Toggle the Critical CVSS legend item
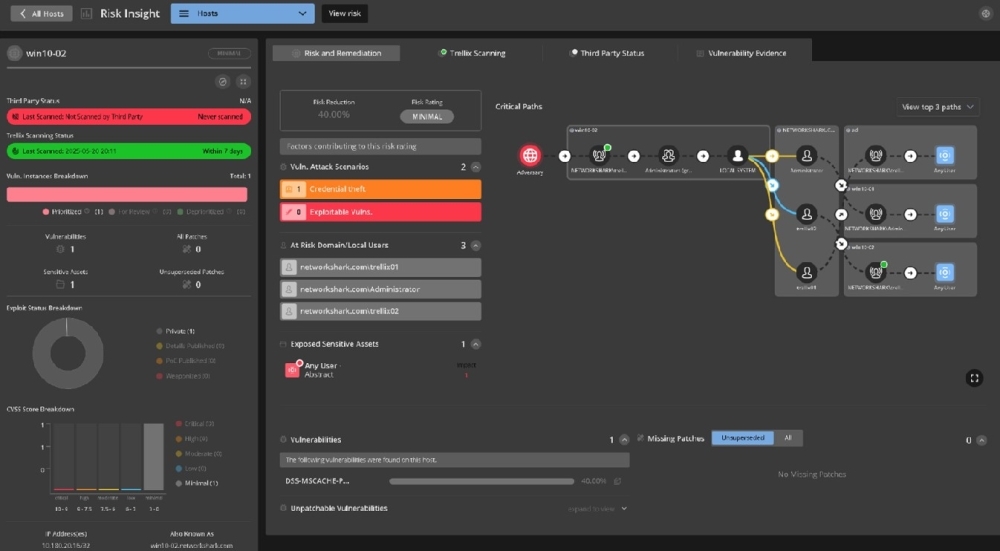The image size is (1000, 551). coord(195,423)
